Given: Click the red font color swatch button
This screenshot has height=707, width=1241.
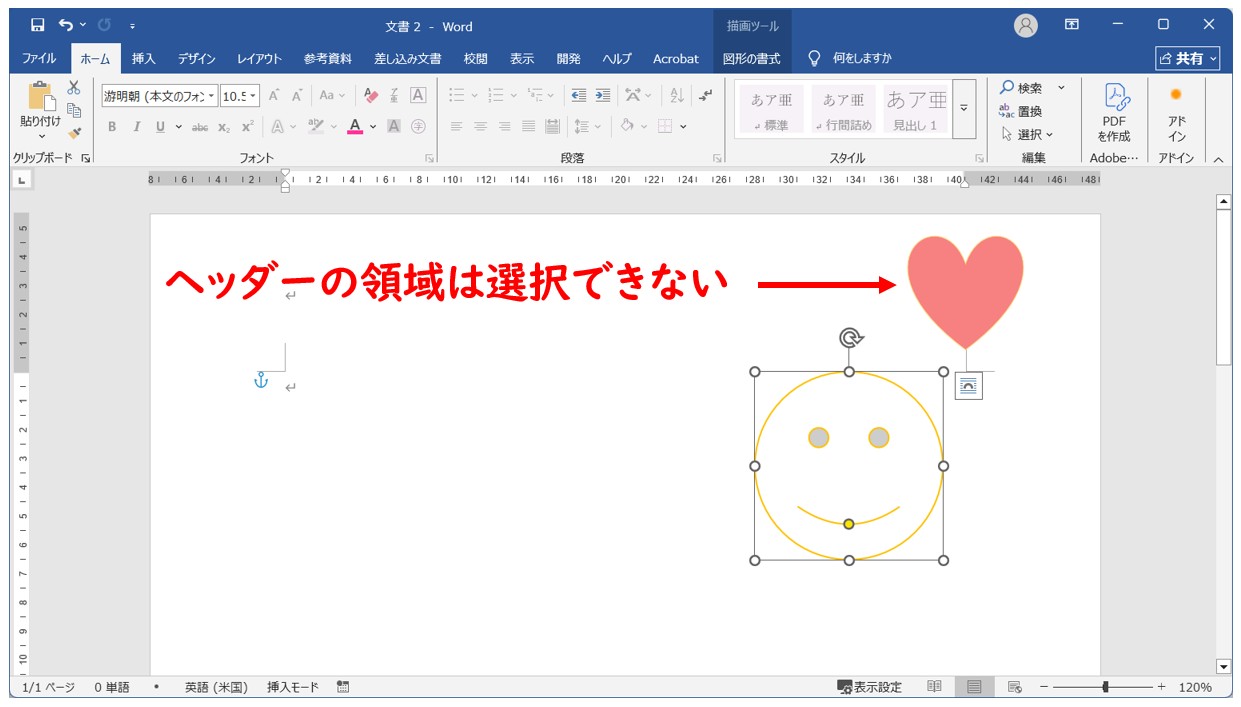Looking at the screenshot, I should pyautogui.click(x=355, y=126).
